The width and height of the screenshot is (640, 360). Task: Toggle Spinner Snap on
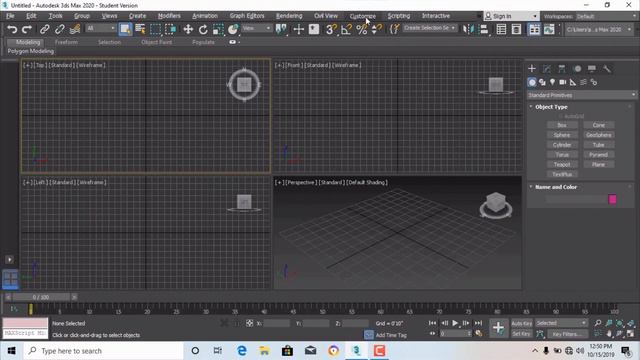click(376, 29)
